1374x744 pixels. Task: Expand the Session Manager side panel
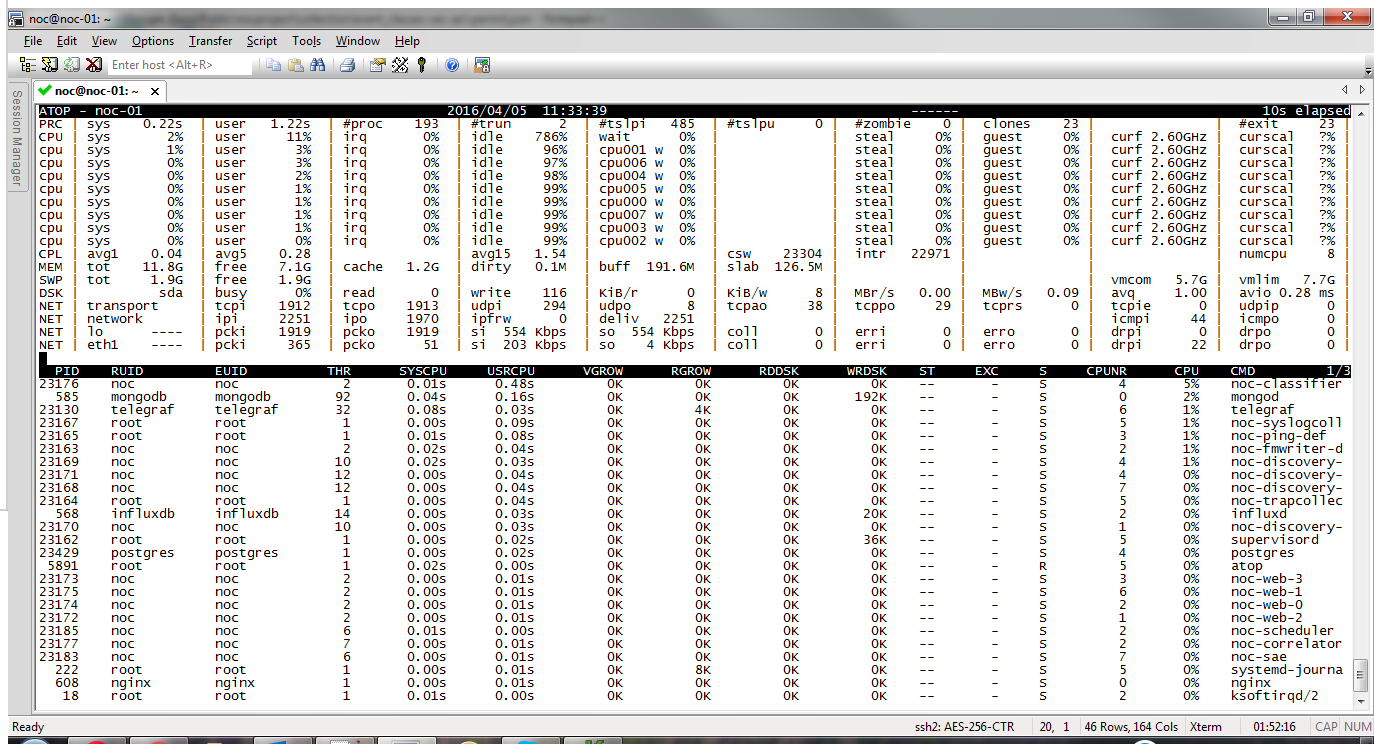(x=16, y=138)
